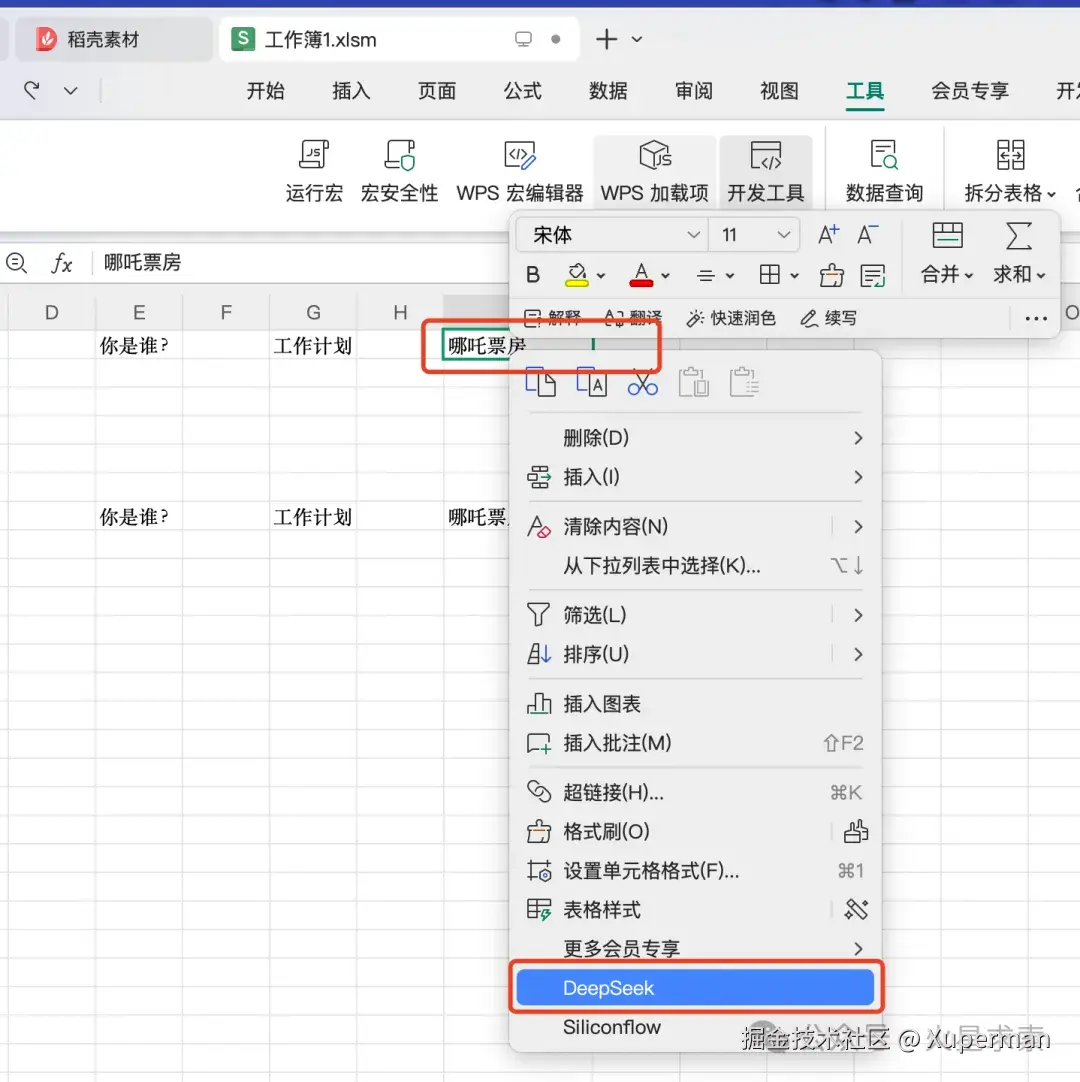Expand the font color dropdown arrow
The height and width of the screenshot is (1082, 1080).
coord(665,276)
